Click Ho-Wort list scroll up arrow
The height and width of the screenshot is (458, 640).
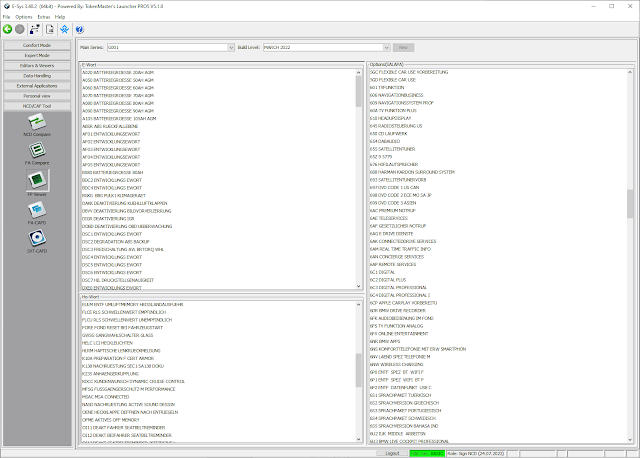pos(358,305)
